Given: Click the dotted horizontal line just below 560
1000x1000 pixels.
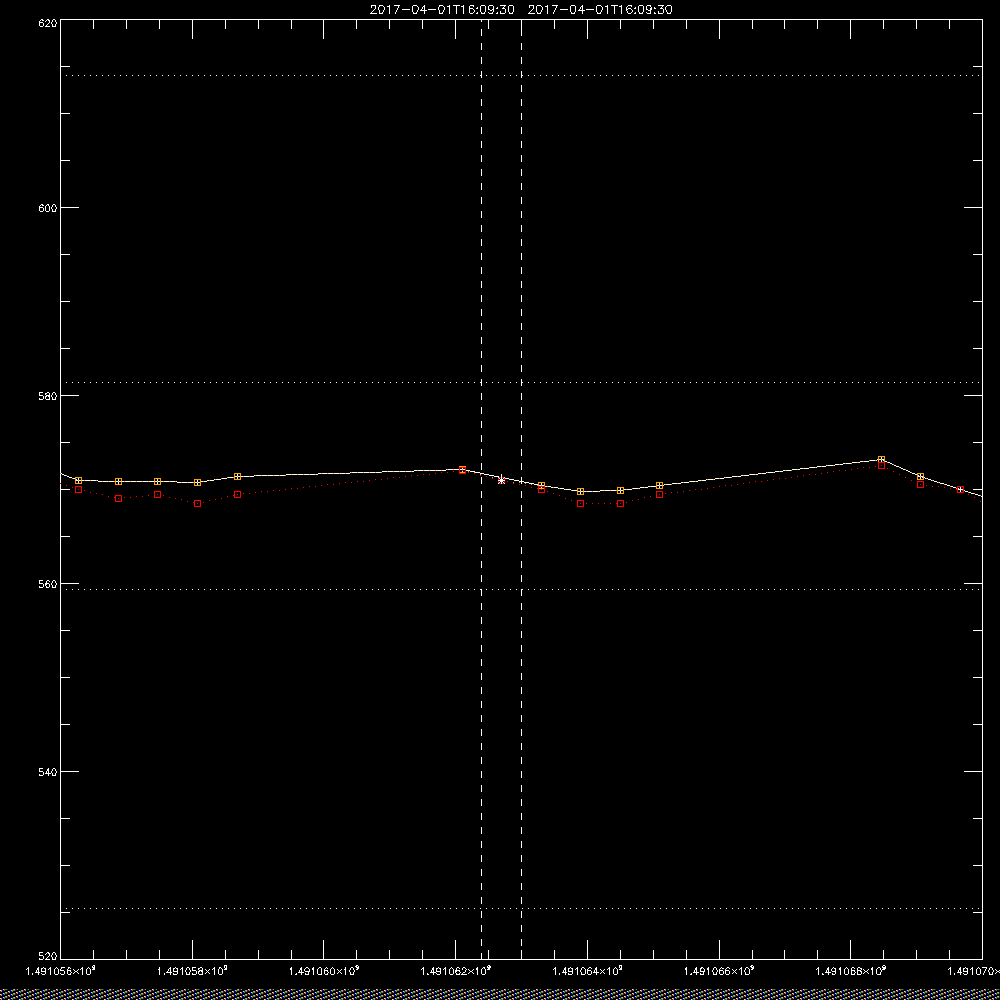Looking at the screenshot, I should (x=521, y=589).
